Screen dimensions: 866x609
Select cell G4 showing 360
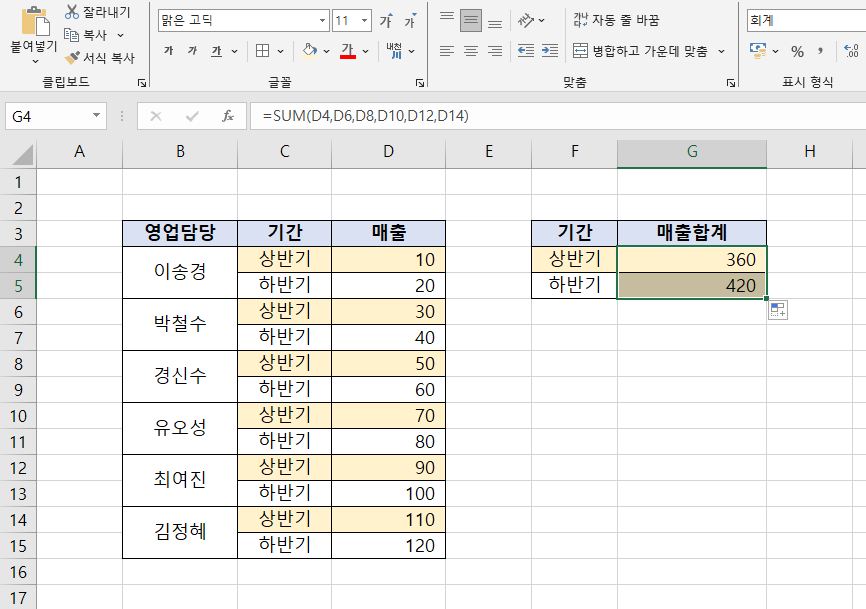click(692, 260)
